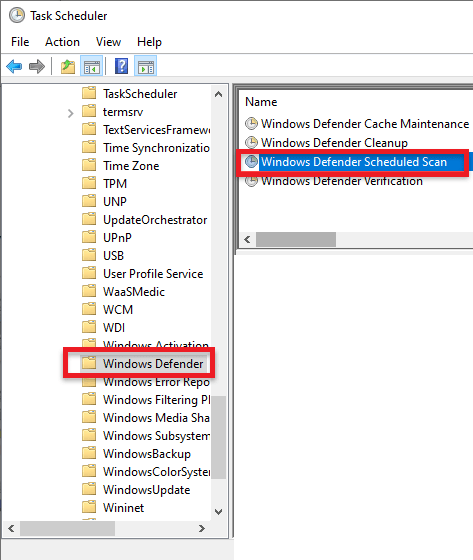Open the View menu
The height and width of the screenshot is (560, 473).
(x=108, y=42)
